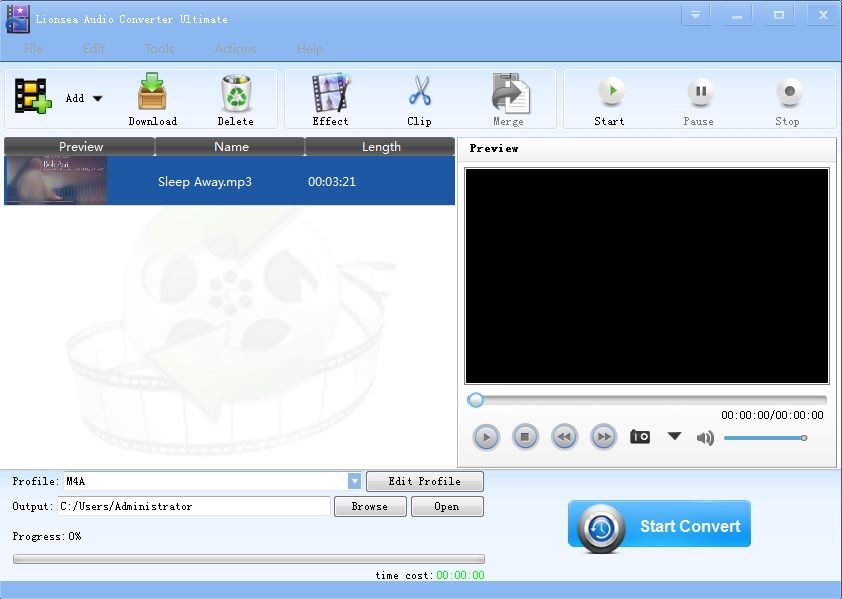The image size is (842, 599).
Task: Open the Profile M4A dropdown
Action: 354,481
